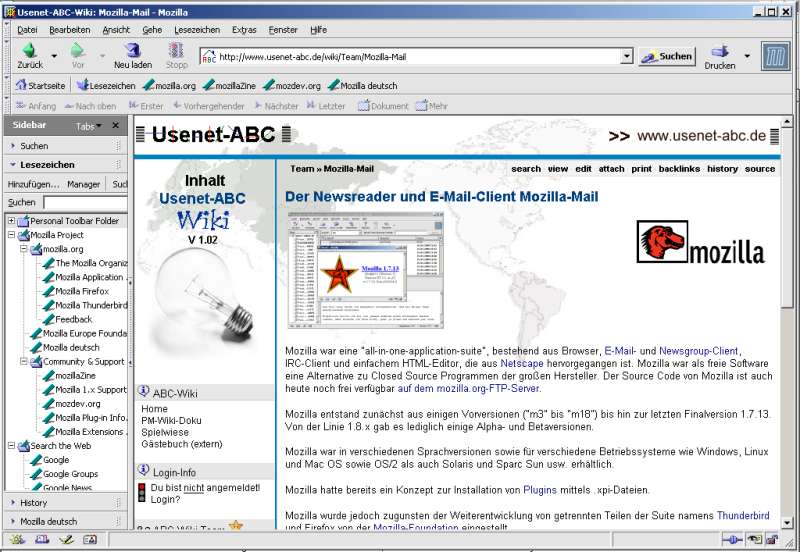The width and height of the screenshot is (800, 552).
Task: Click the Neu laden reload icon
Action: [133, 52]
